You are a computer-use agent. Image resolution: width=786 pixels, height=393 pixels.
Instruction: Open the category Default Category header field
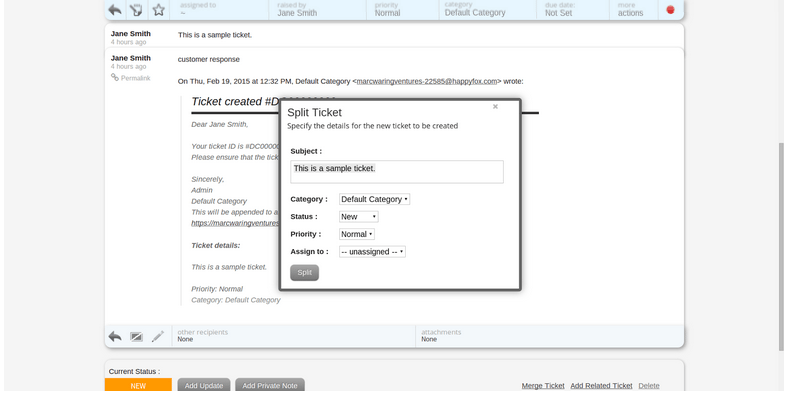click(489, 9)
